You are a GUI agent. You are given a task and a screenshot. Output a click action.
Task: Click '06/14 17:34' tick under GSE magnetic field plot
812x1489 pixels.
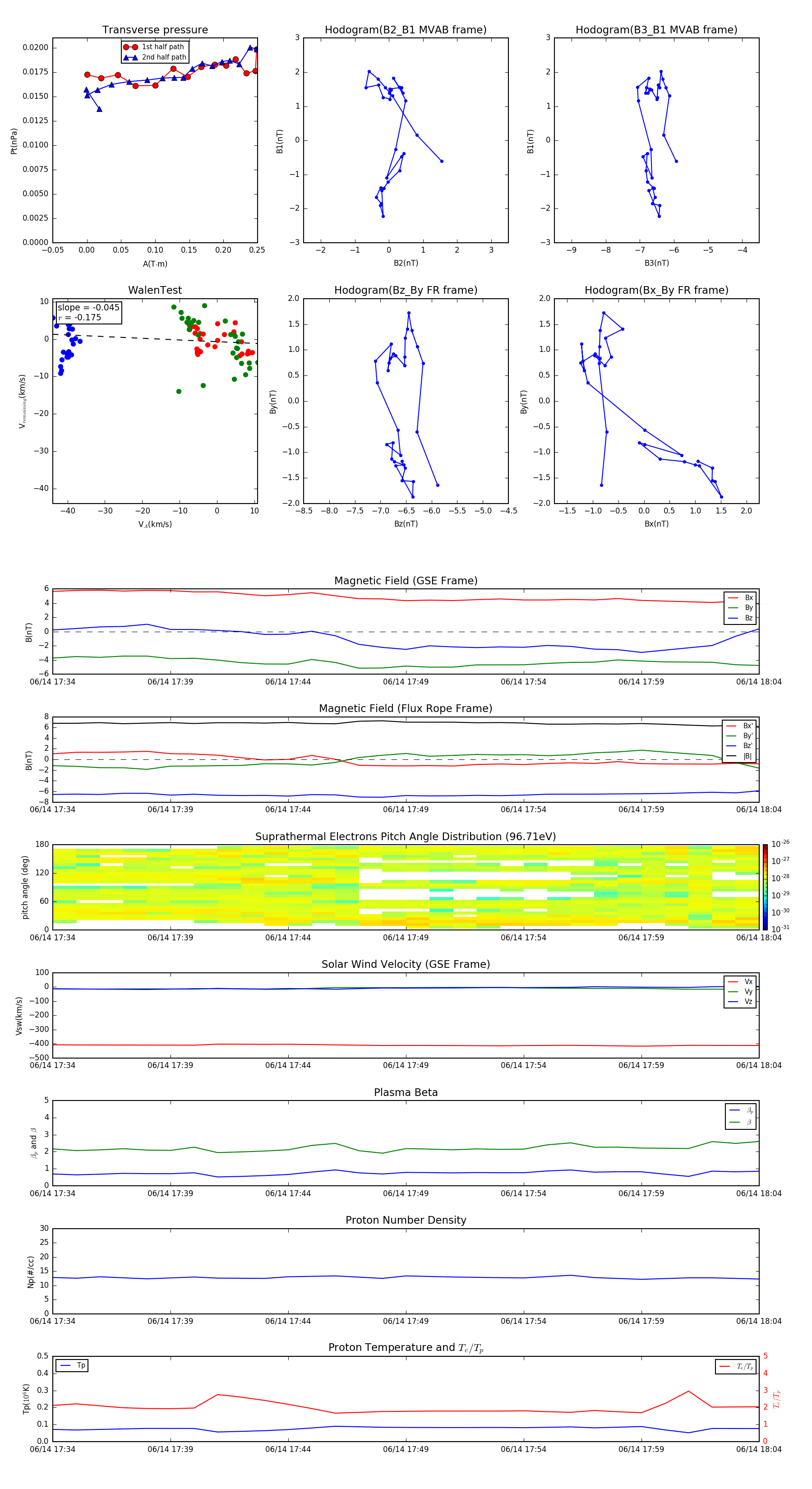pos(53,682)
